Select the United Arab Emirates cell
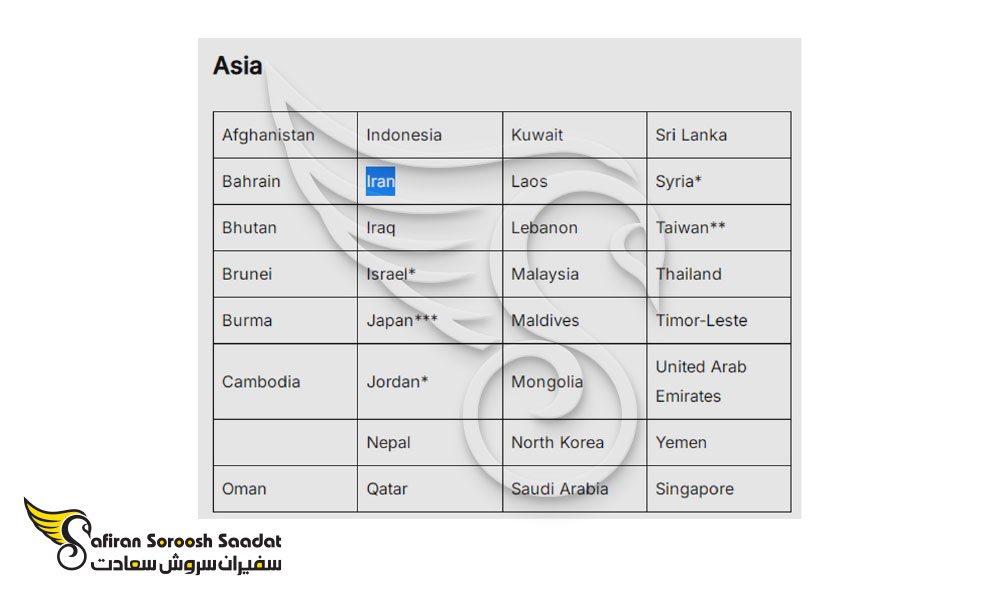This screenshot has height=600, width=1000. point(719,381)
